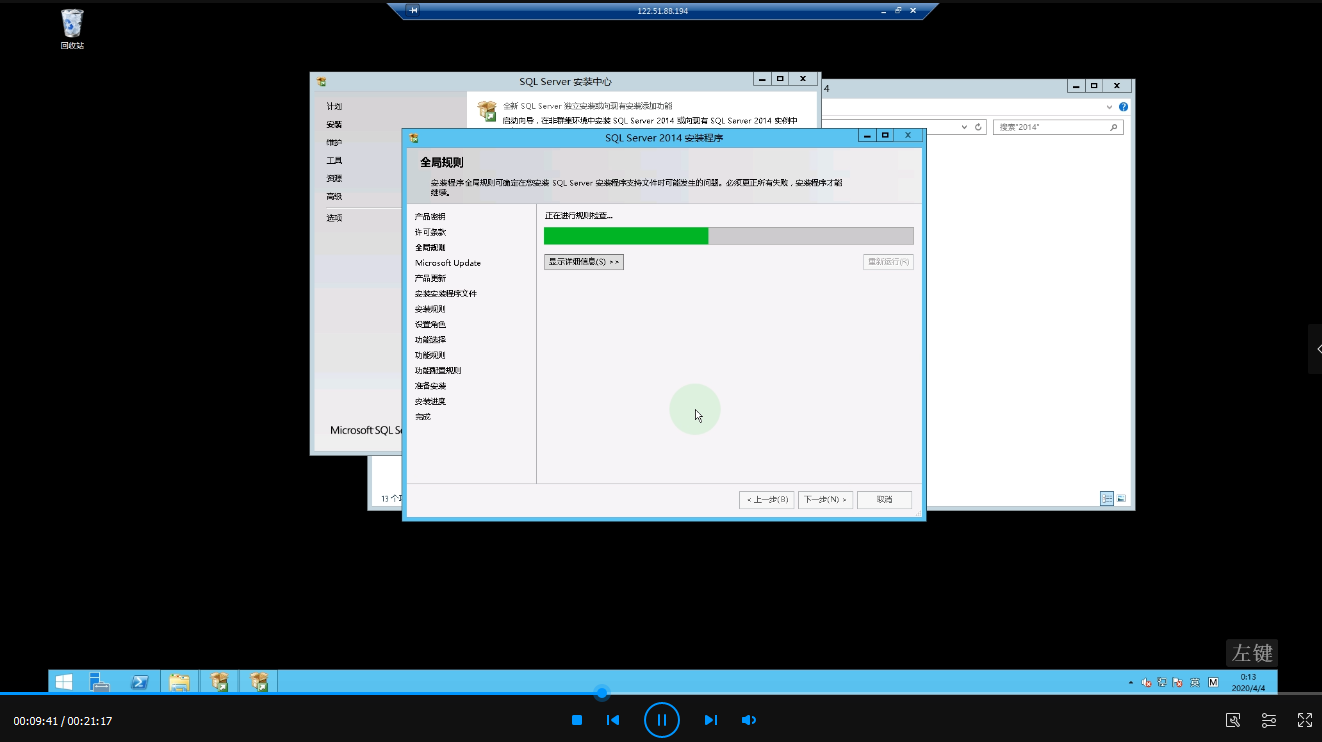Open File Explorer from the taskbar
The width and height of the screenshot is (1322, 742).
coord(179,682)
